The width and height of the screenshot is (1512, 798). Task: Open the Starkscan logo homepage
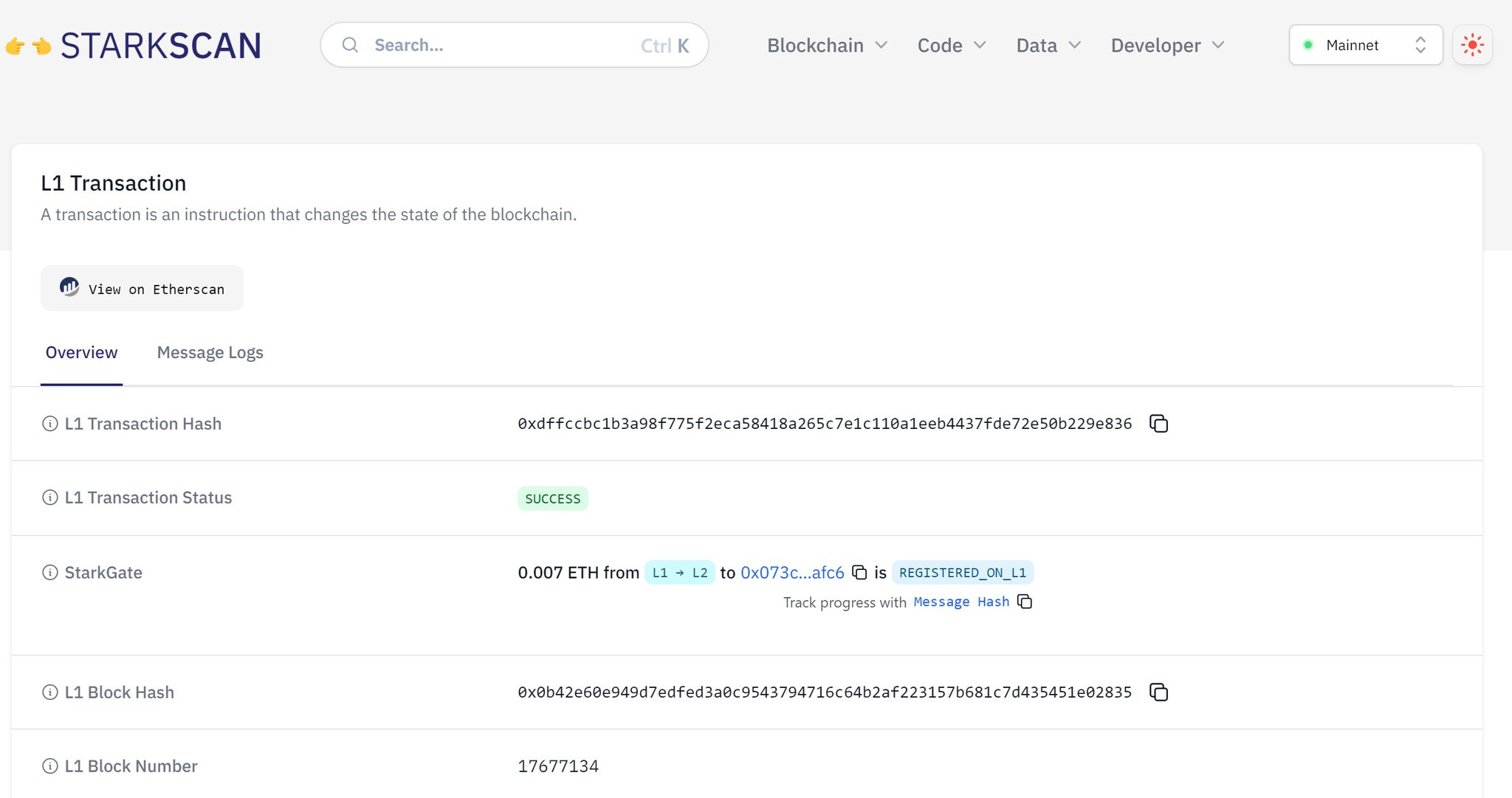133,46
